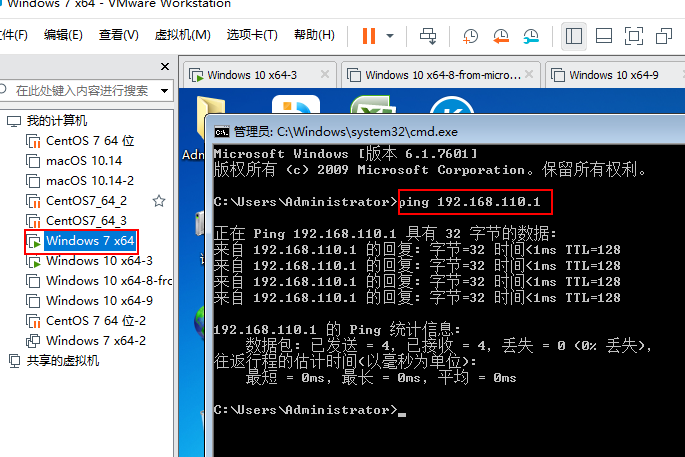The width and height of the screenshot is (685, 457).
Task: Click the Ping 统计信息 summary line
Action: pos(337,329)
